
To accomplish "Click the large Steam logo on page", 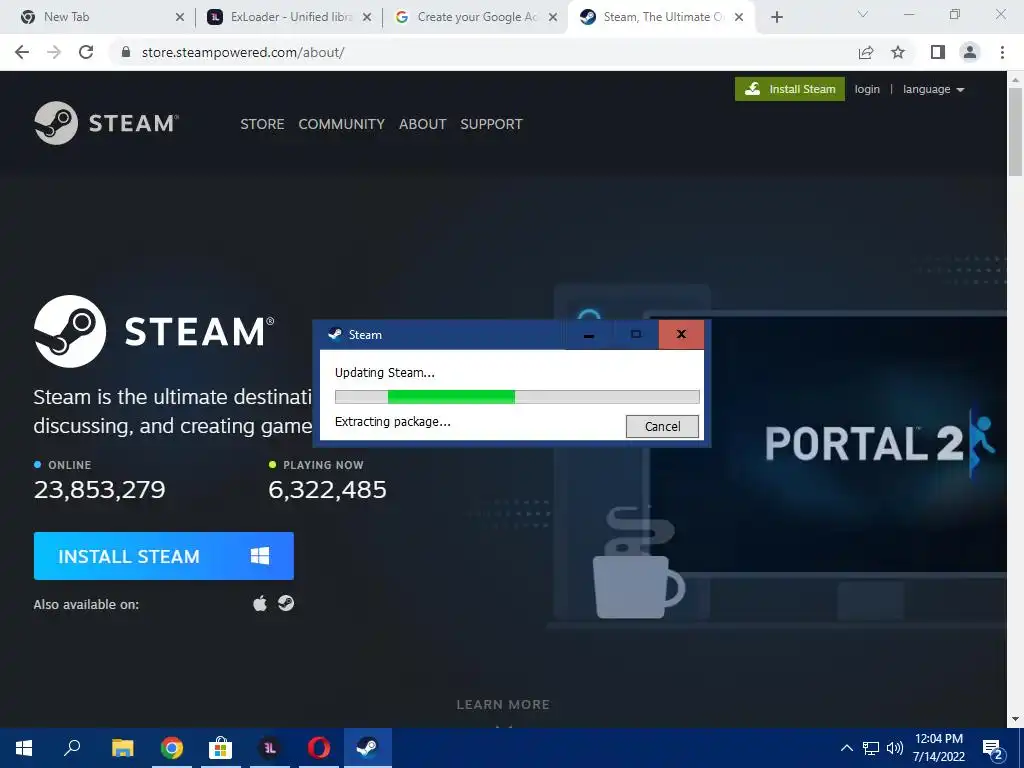I will pos(154,331).
